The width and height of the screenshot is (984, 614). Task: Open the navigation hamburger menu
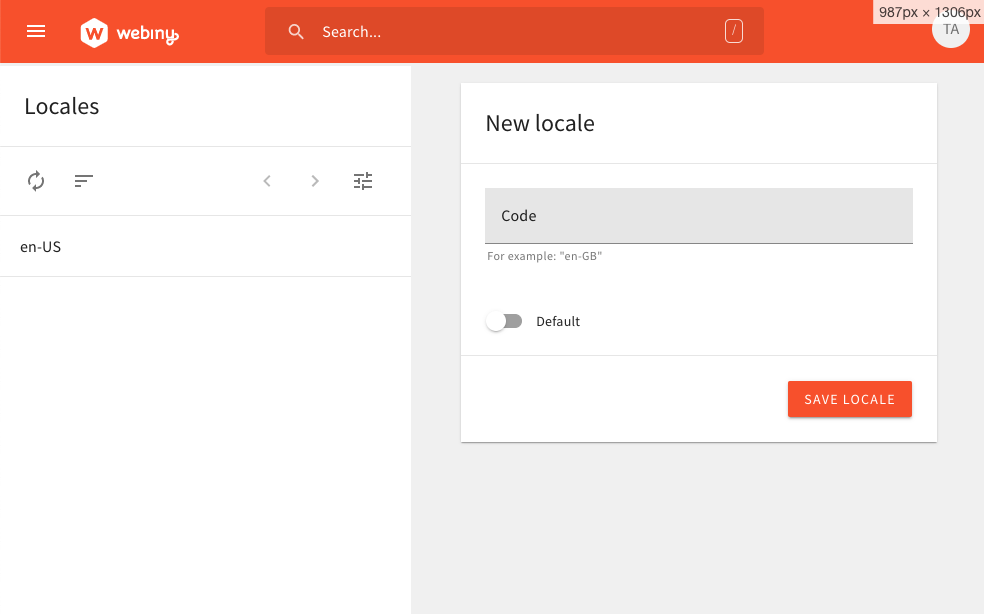point(36,31)
